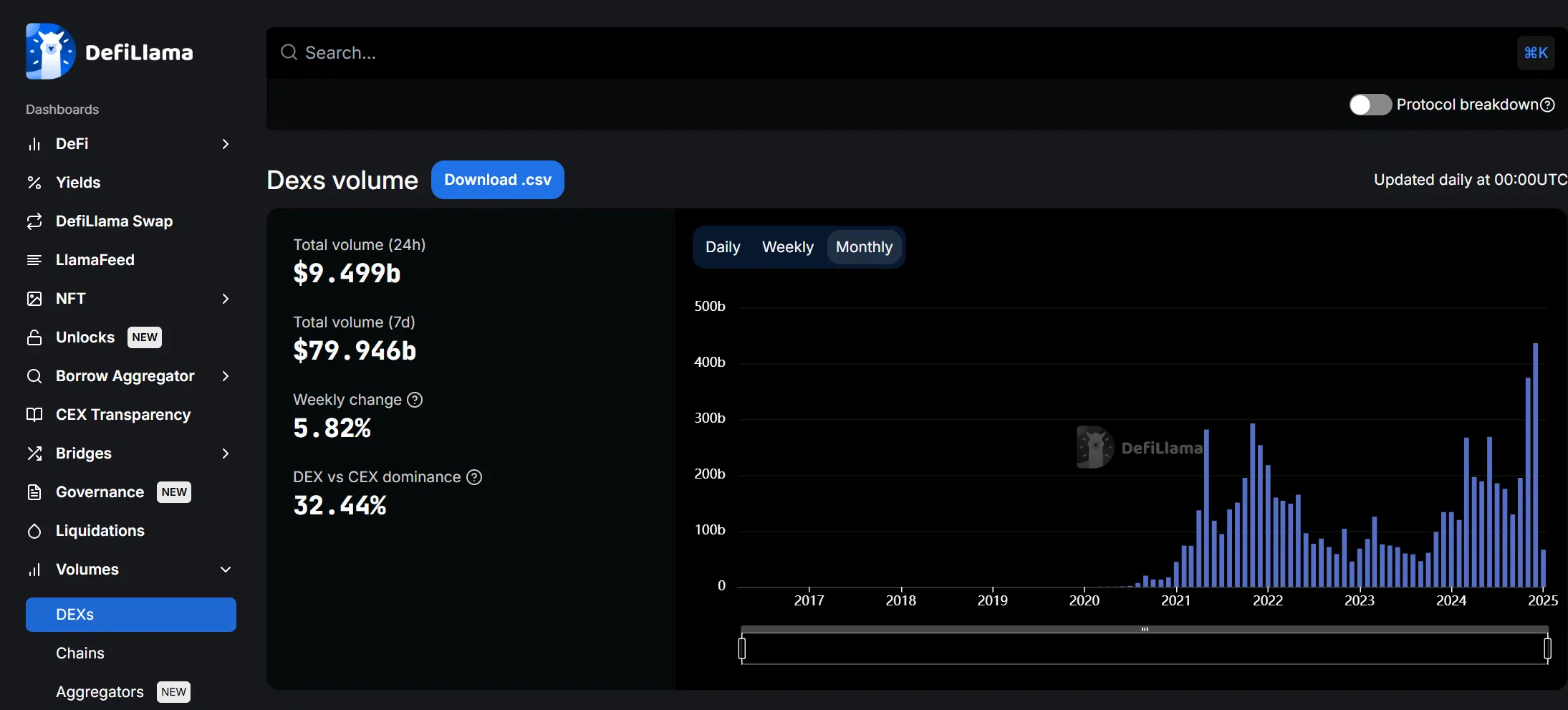
Task: Click the Yields percent icon
Action: coord(34,183)
